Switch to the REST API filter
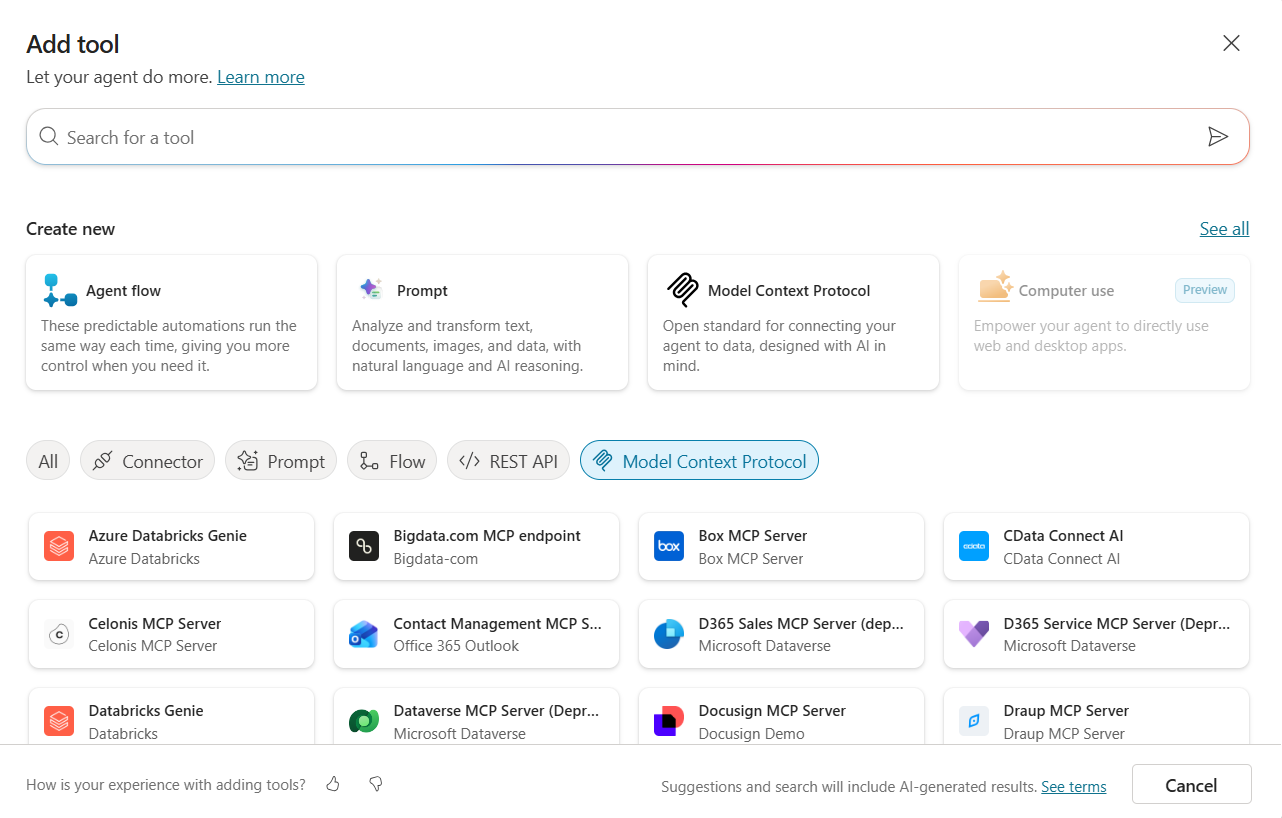1282x818 pixels. coord(508,461)
